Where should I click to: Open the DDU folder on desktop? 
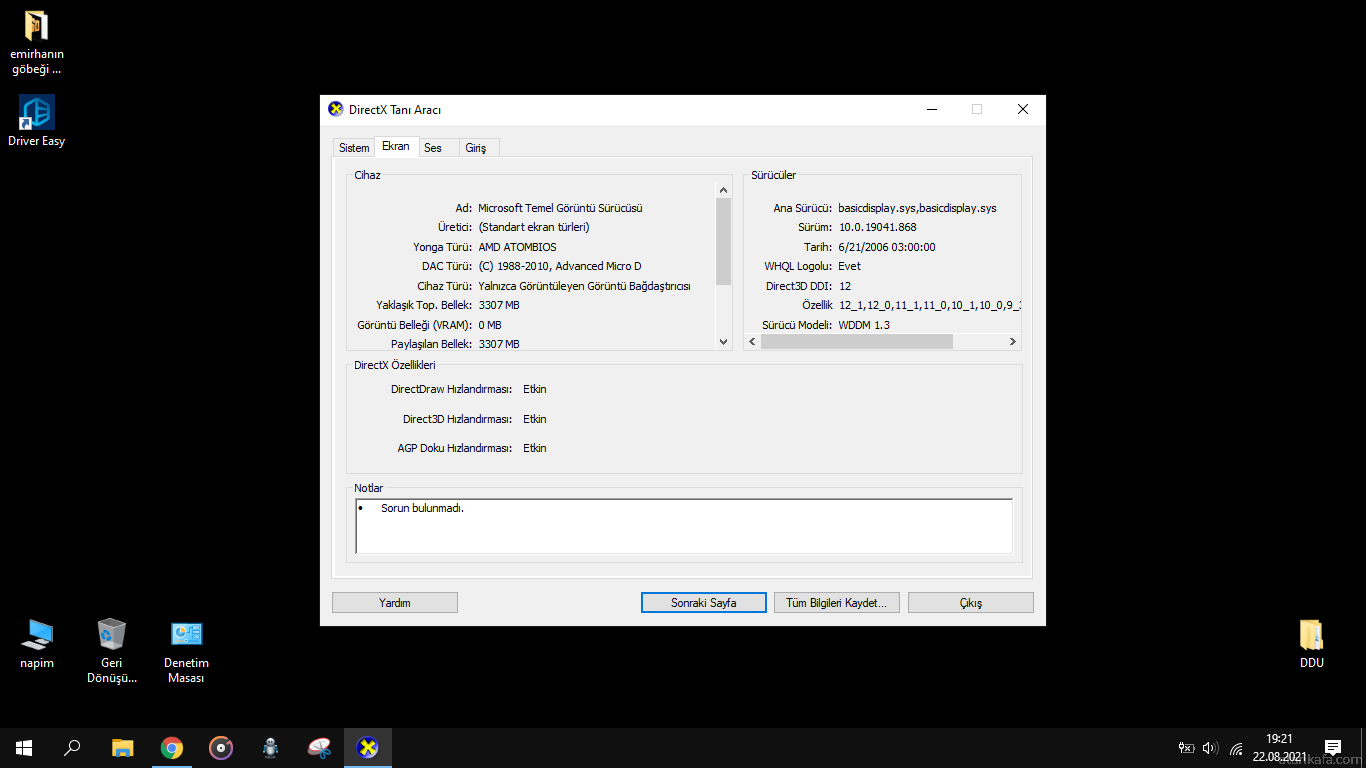point(1311,643)
